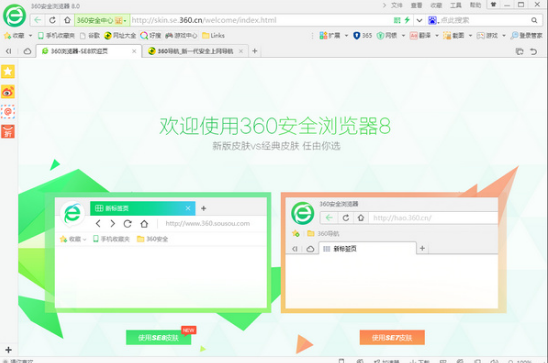Go to the home page via house icon

67,20
